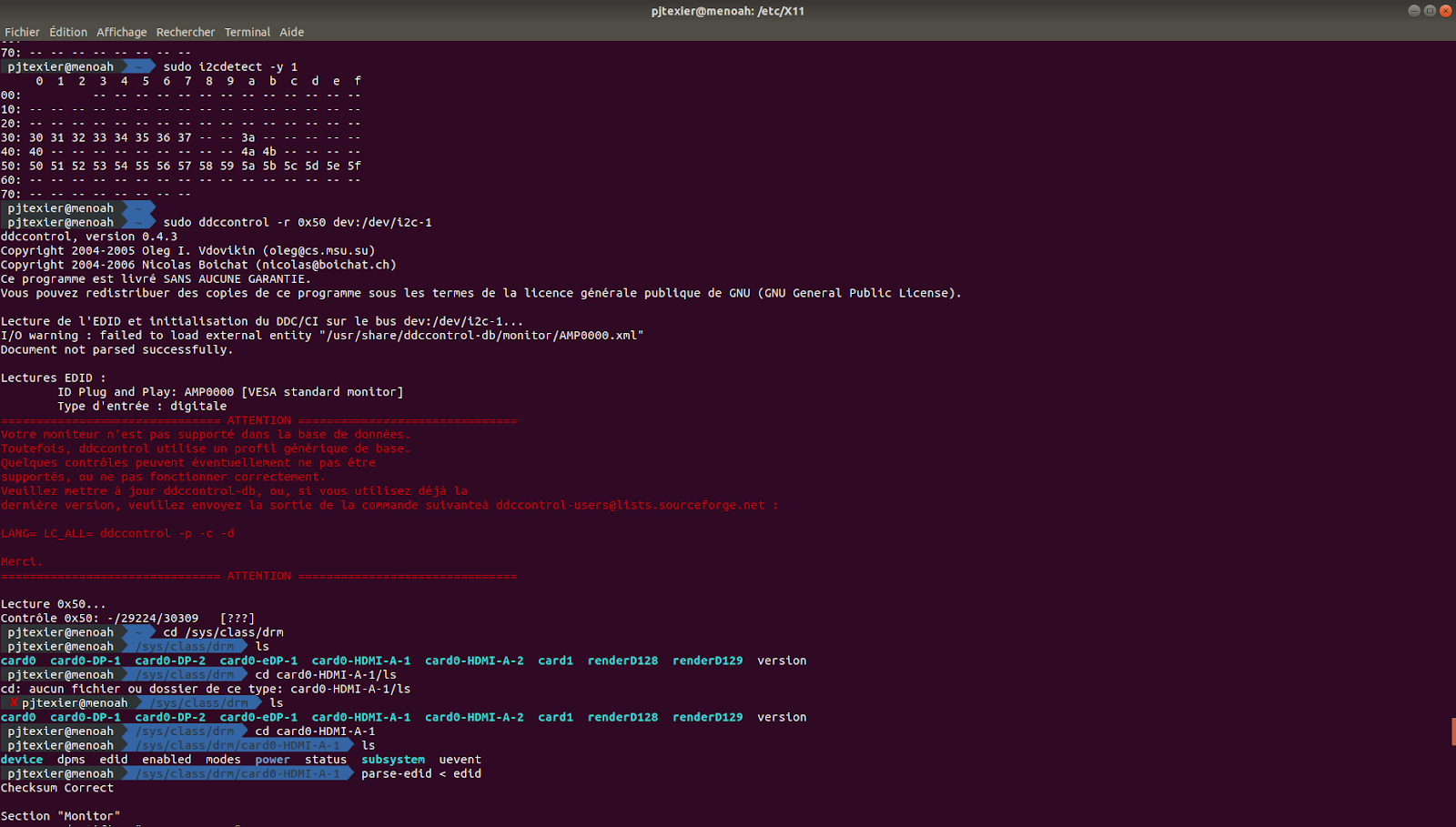Click card1 in second ls output
The width and height of the screenshot is (1456, 827).
coord(555,717)
